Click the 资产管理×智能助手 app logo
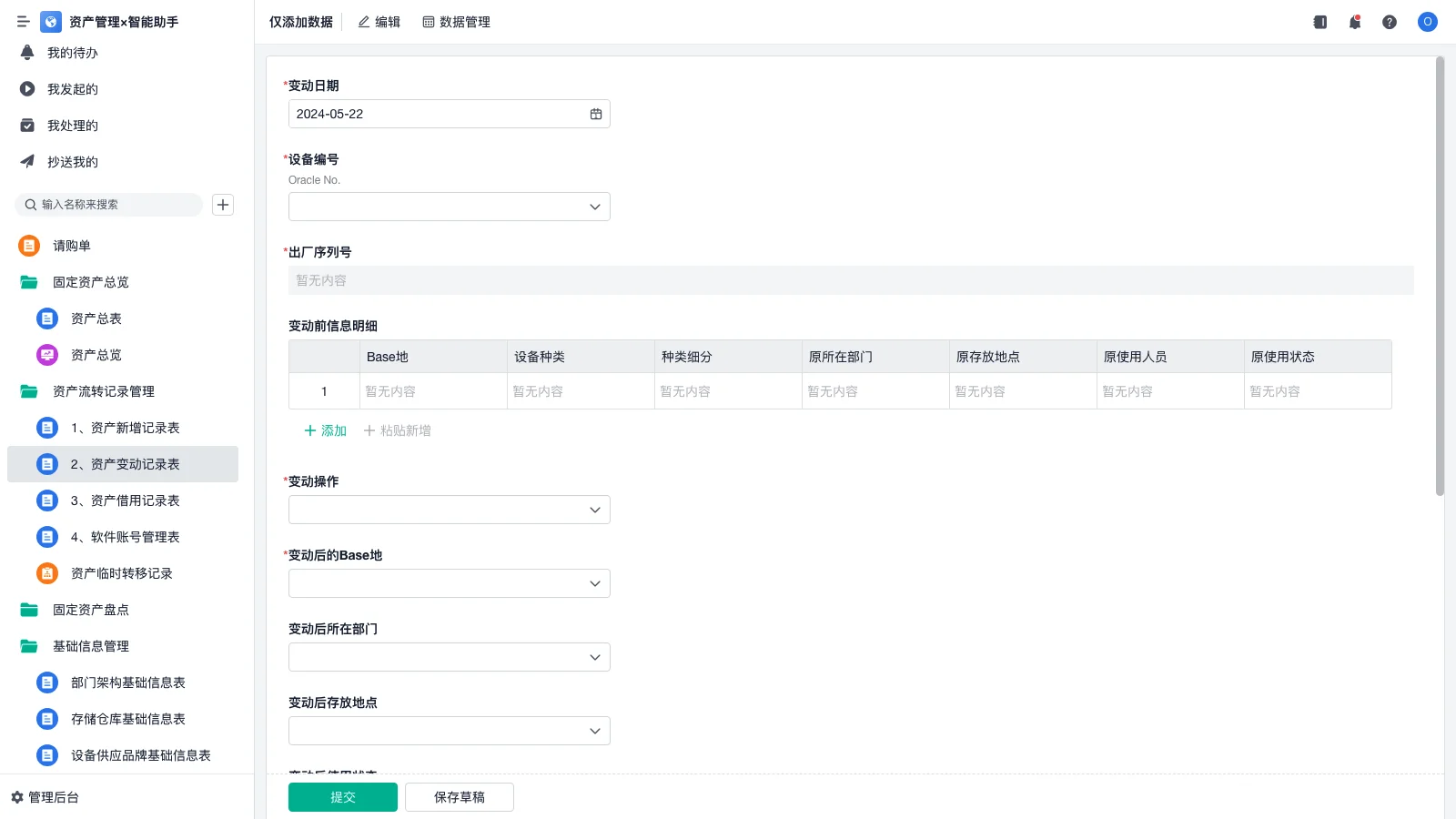Image resolution: width=1456 pixels, height=819 pixels. pos(51,22)
